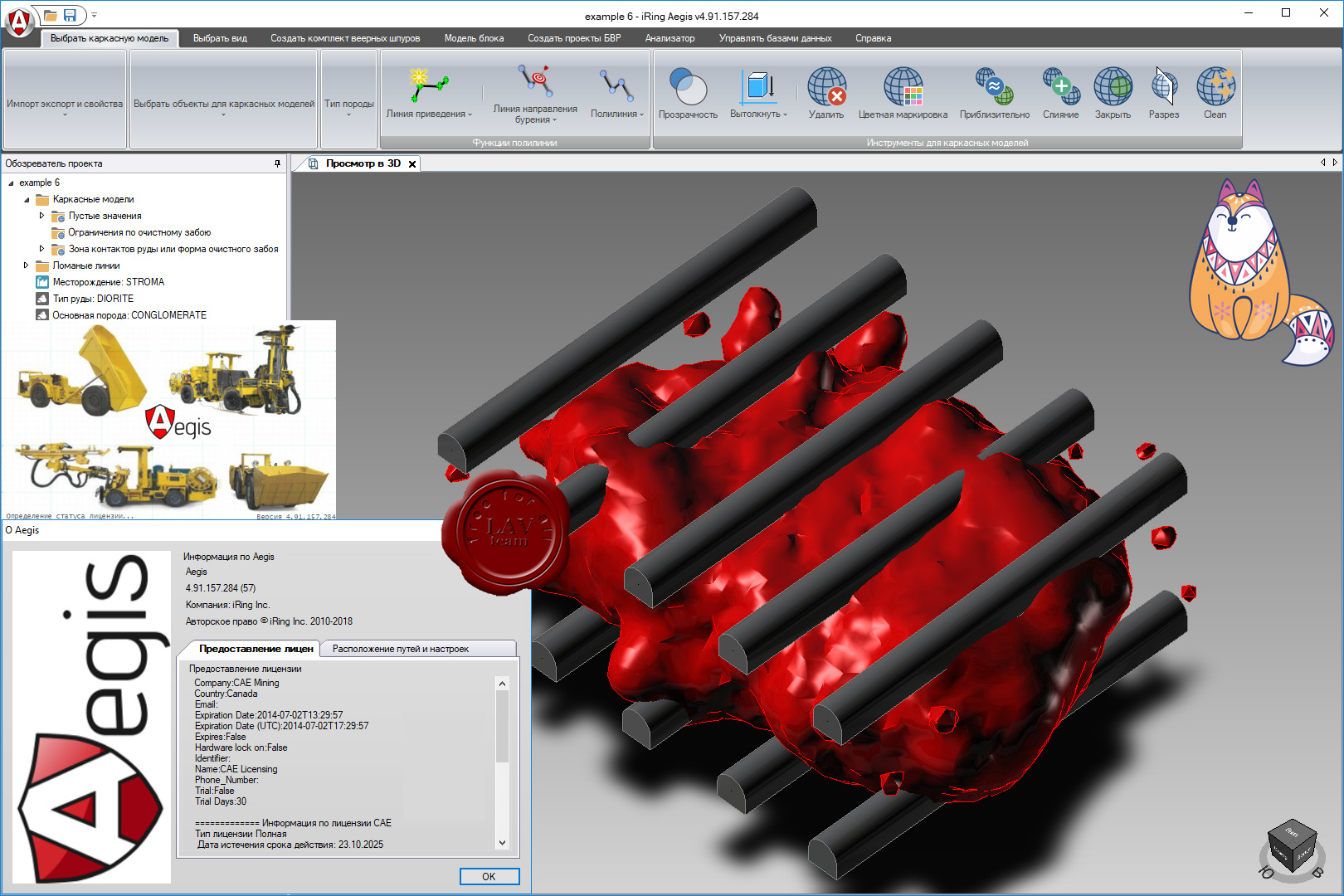Click the Месторождение: STROMA item icon
Image resolution: width=1344 pixels, height=896 pixels.
(x=42, y=282)
